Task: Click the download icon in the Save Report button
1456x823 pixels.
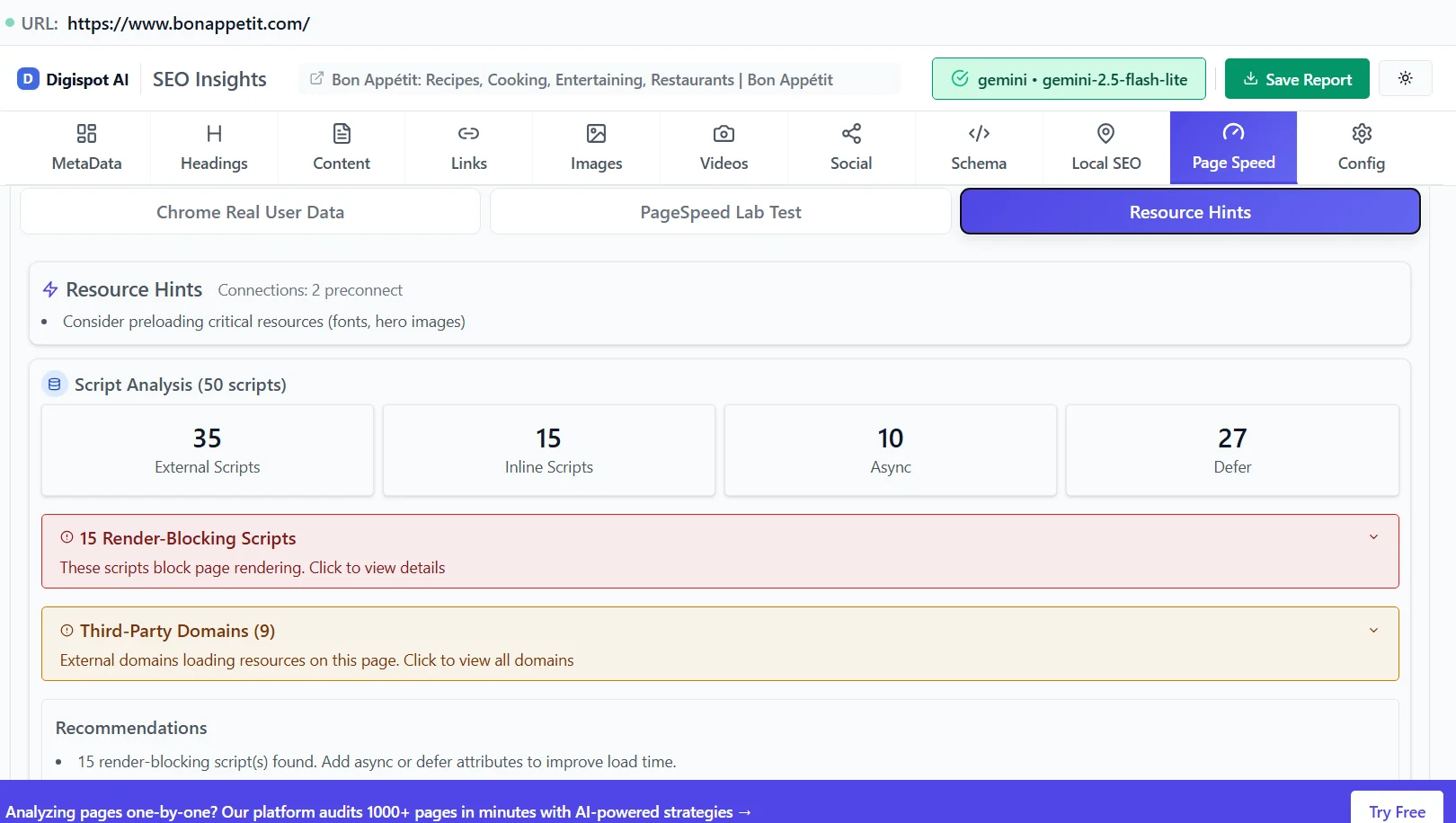Action: [1250, 79]
